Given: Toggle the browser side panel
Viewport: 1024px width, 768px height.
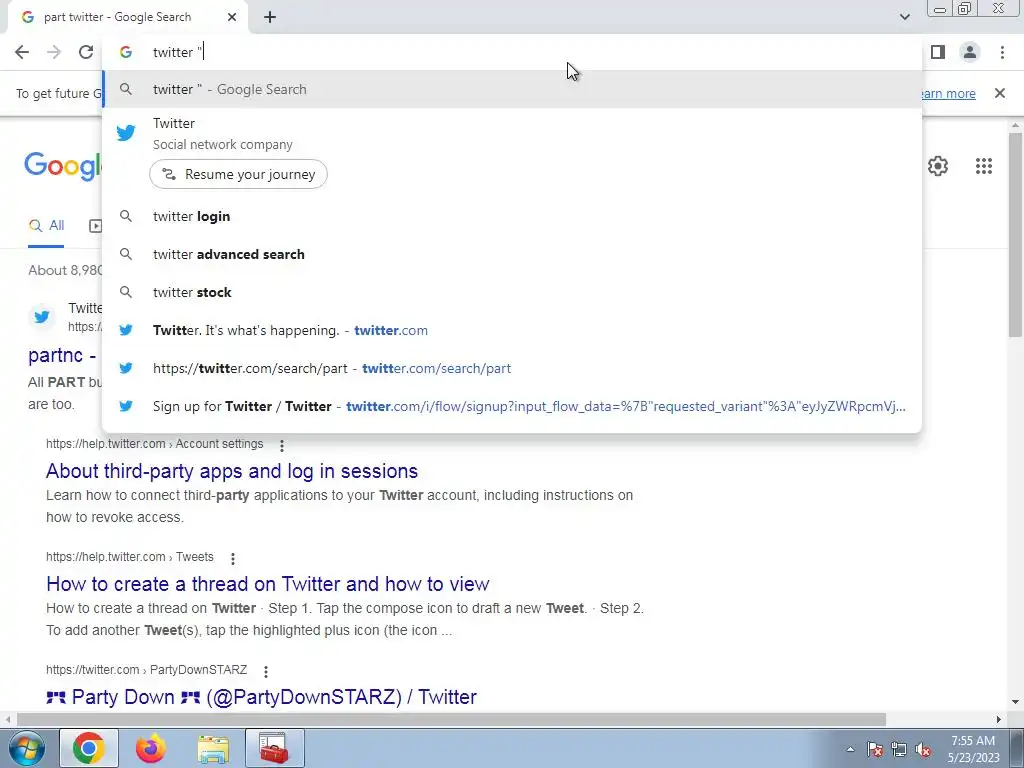Looking at the screenshot, I should coord(938,52).
